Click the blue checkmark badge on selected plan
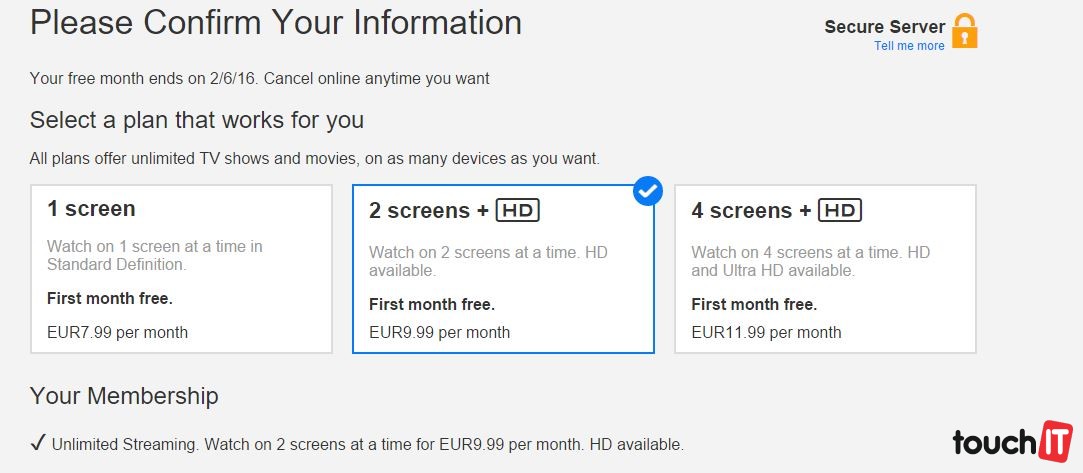 point(648,190)
